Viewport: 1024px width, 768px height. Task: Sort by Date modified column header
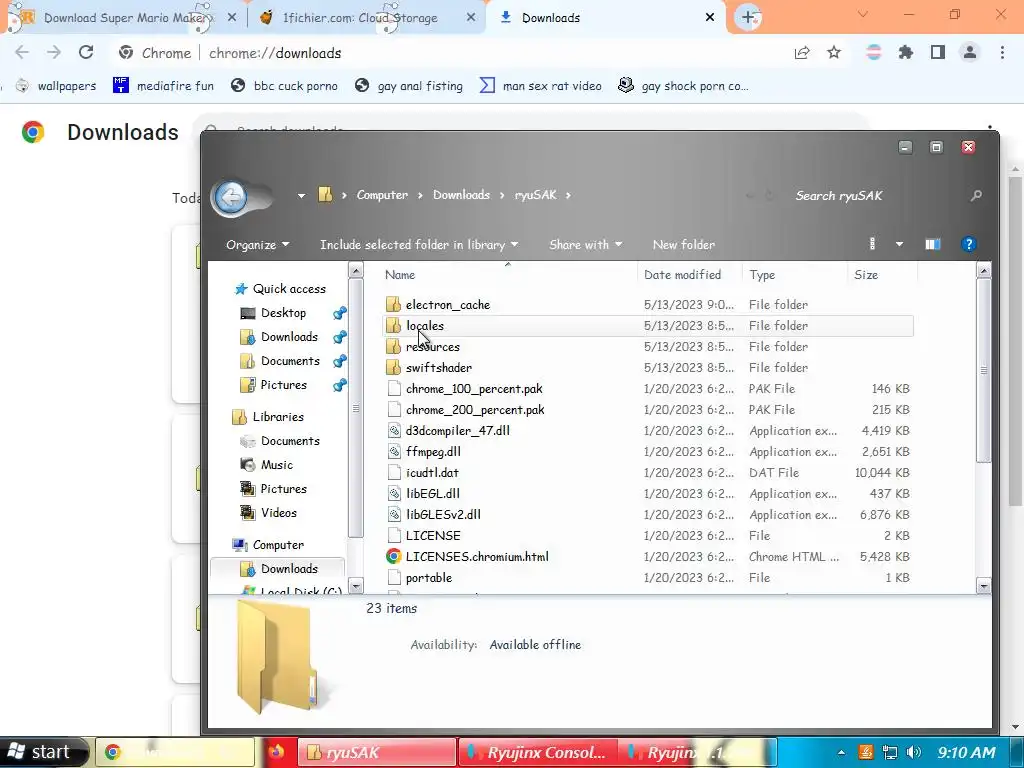click(690, 275)
